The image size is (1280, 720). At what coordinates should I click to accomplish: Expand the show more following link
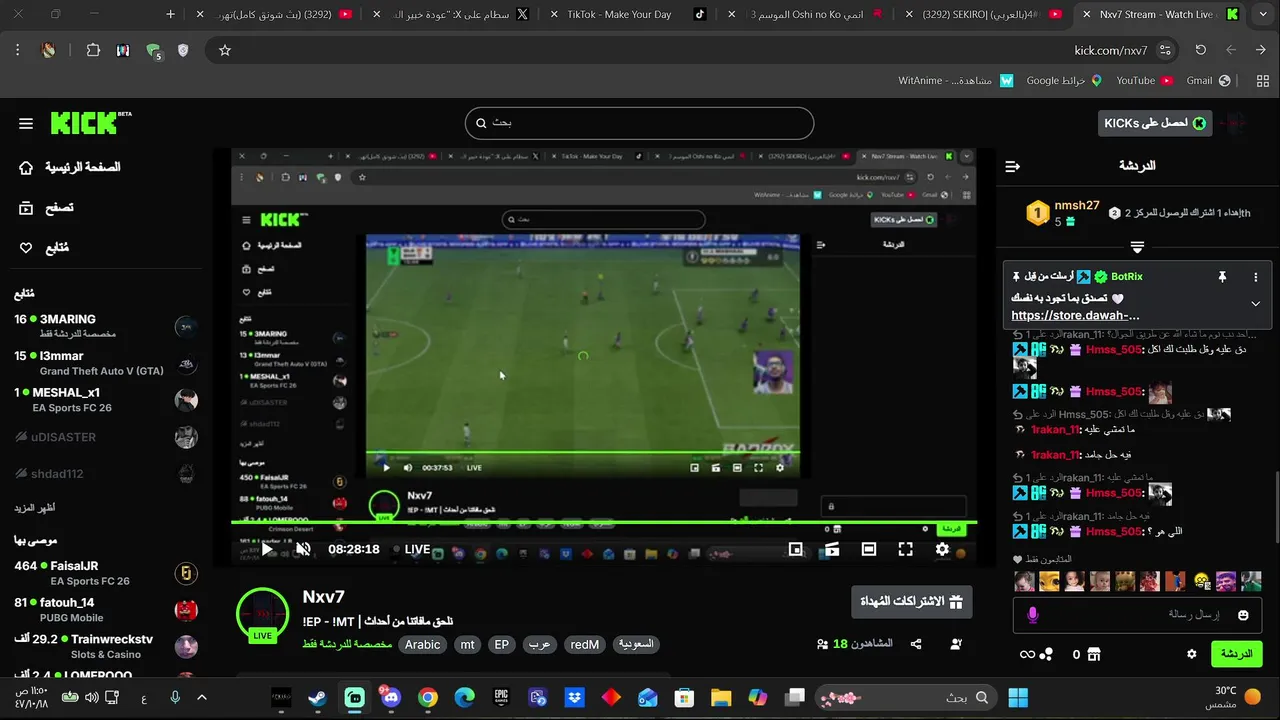(x=34, y=508)
